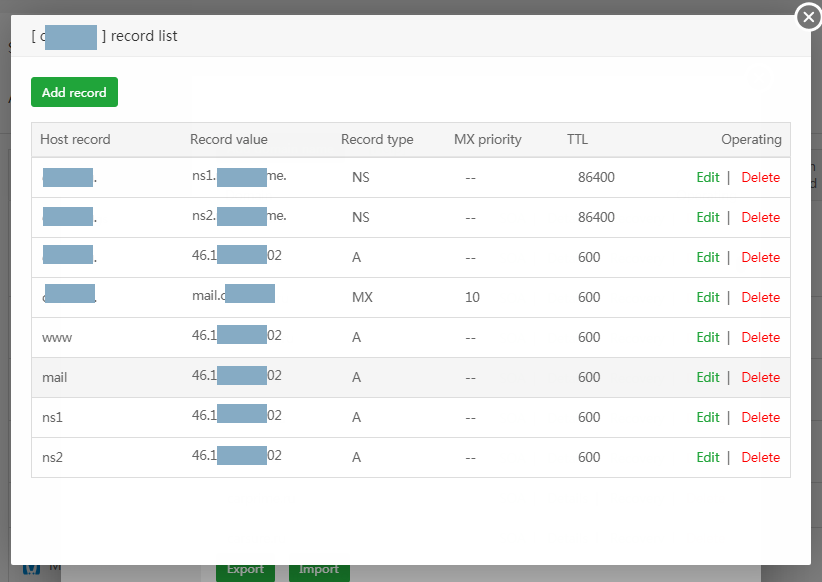Click the Record type column header

click(376, 139)
